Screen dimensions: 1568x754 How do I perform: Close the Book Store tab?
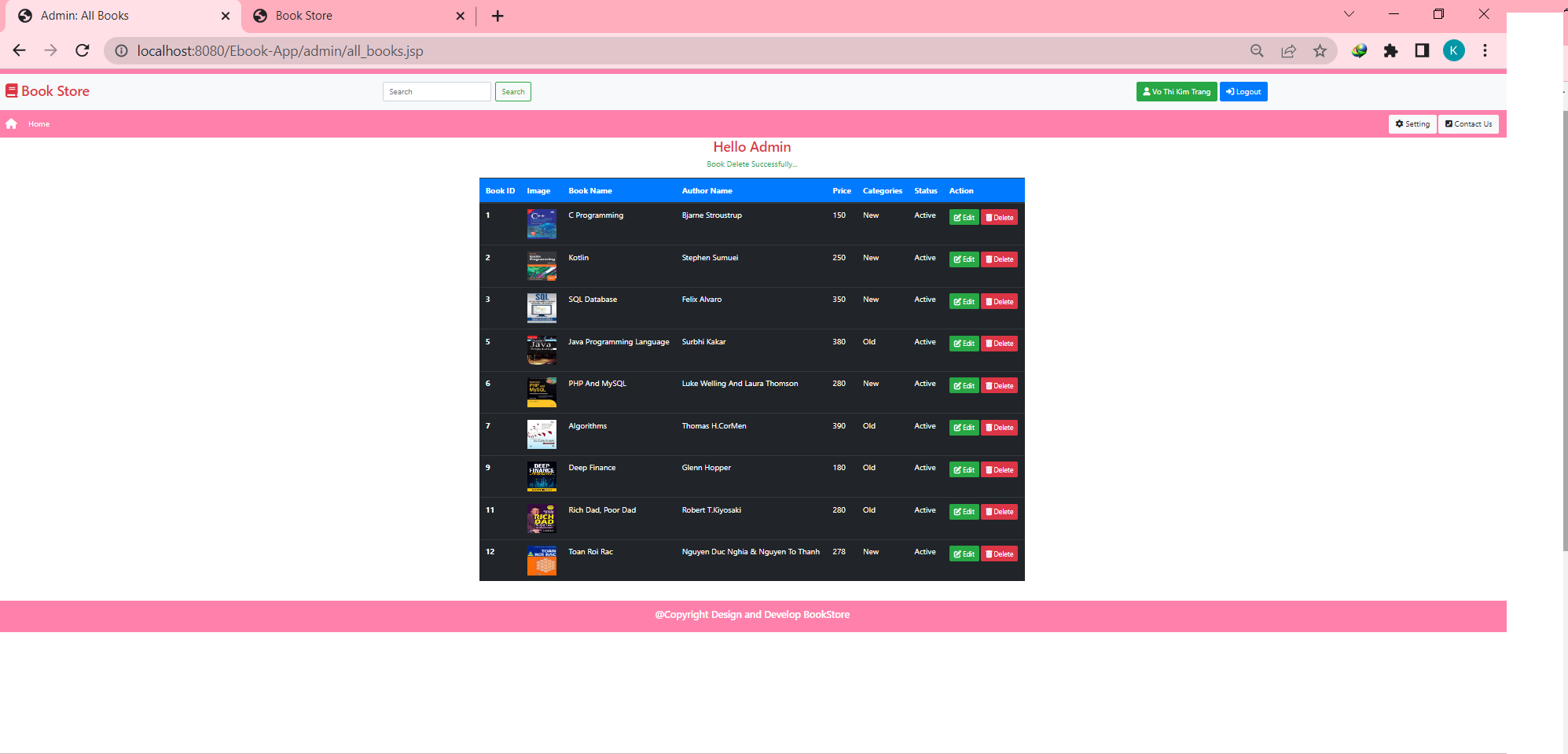[x=461, y=16]
